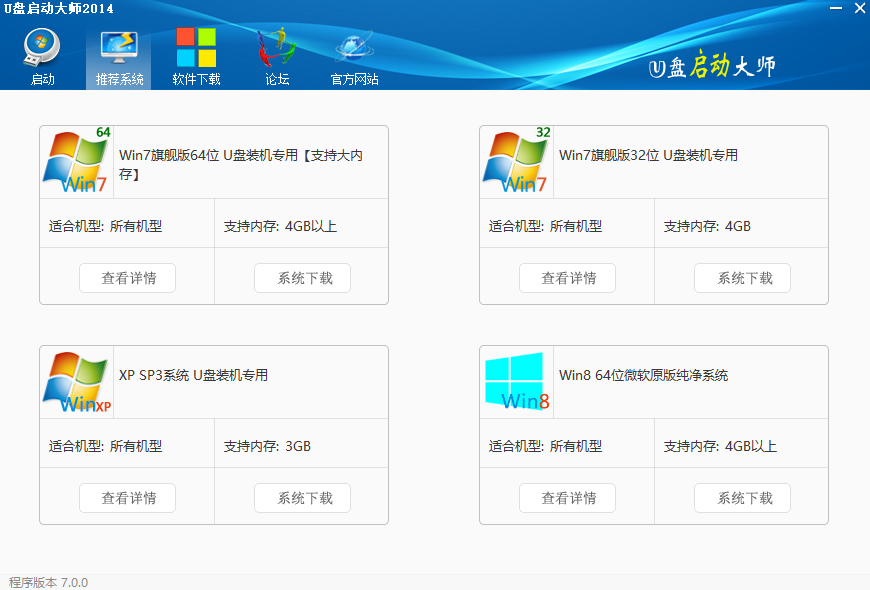Screen dimensions: 870x590
Task: Open the 官方网站 globe icon
Action: pos(355,48)
